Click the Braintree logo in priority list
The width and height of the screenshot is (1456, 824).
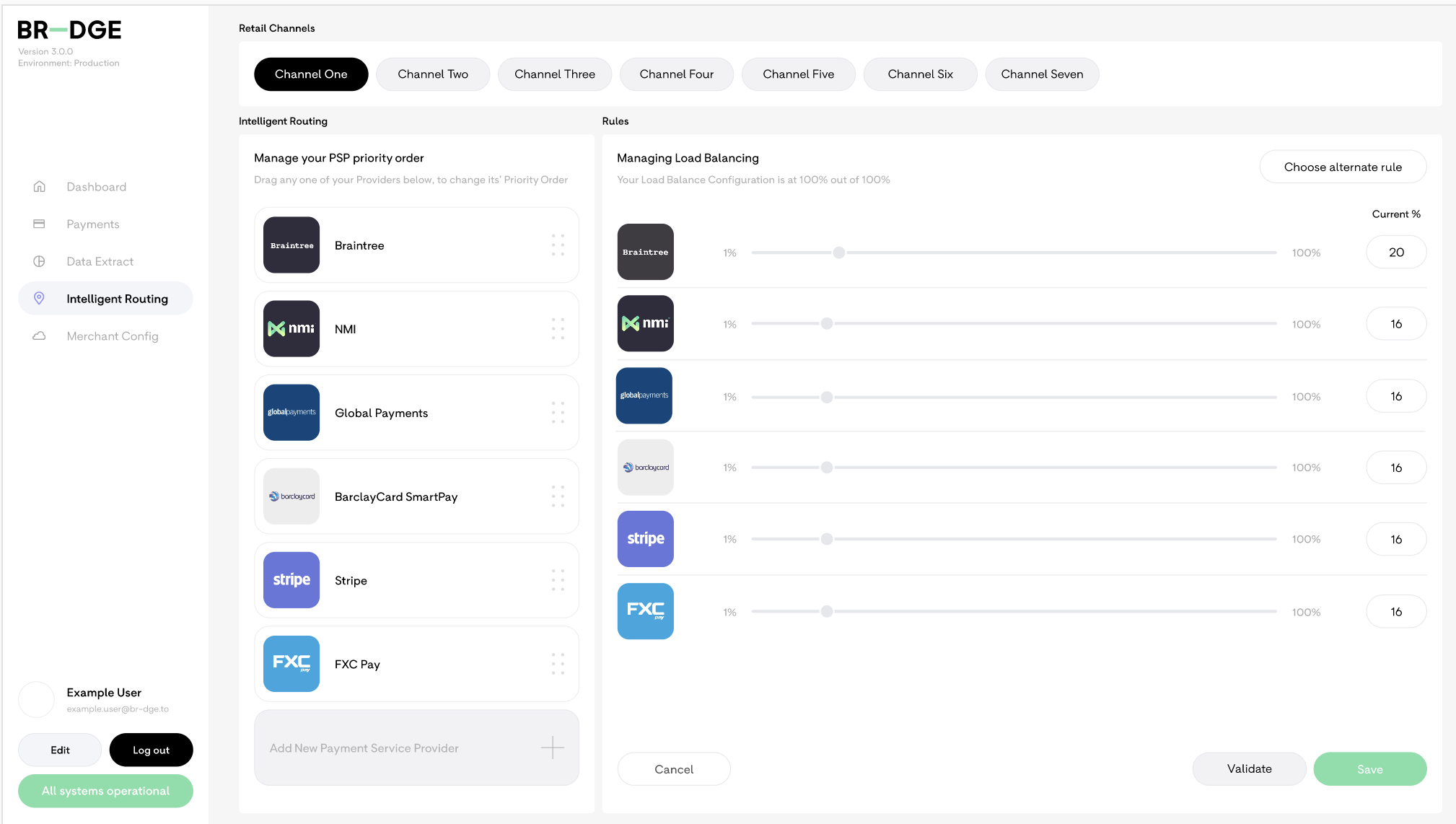[x=291, y=245]
